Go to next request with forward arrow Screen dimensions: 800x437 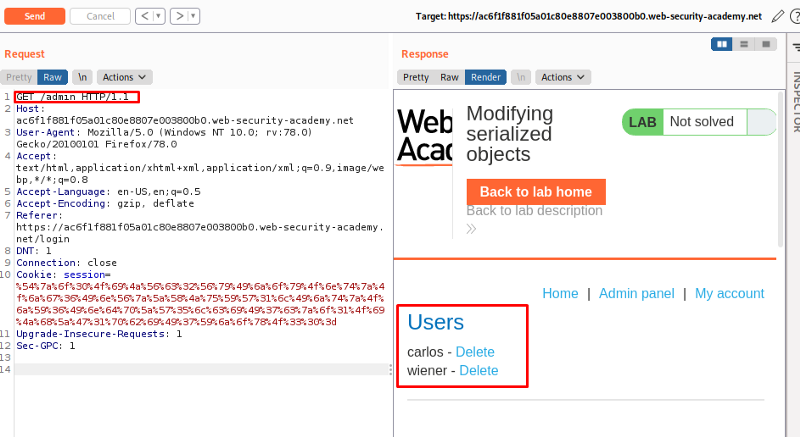point(179,16)
